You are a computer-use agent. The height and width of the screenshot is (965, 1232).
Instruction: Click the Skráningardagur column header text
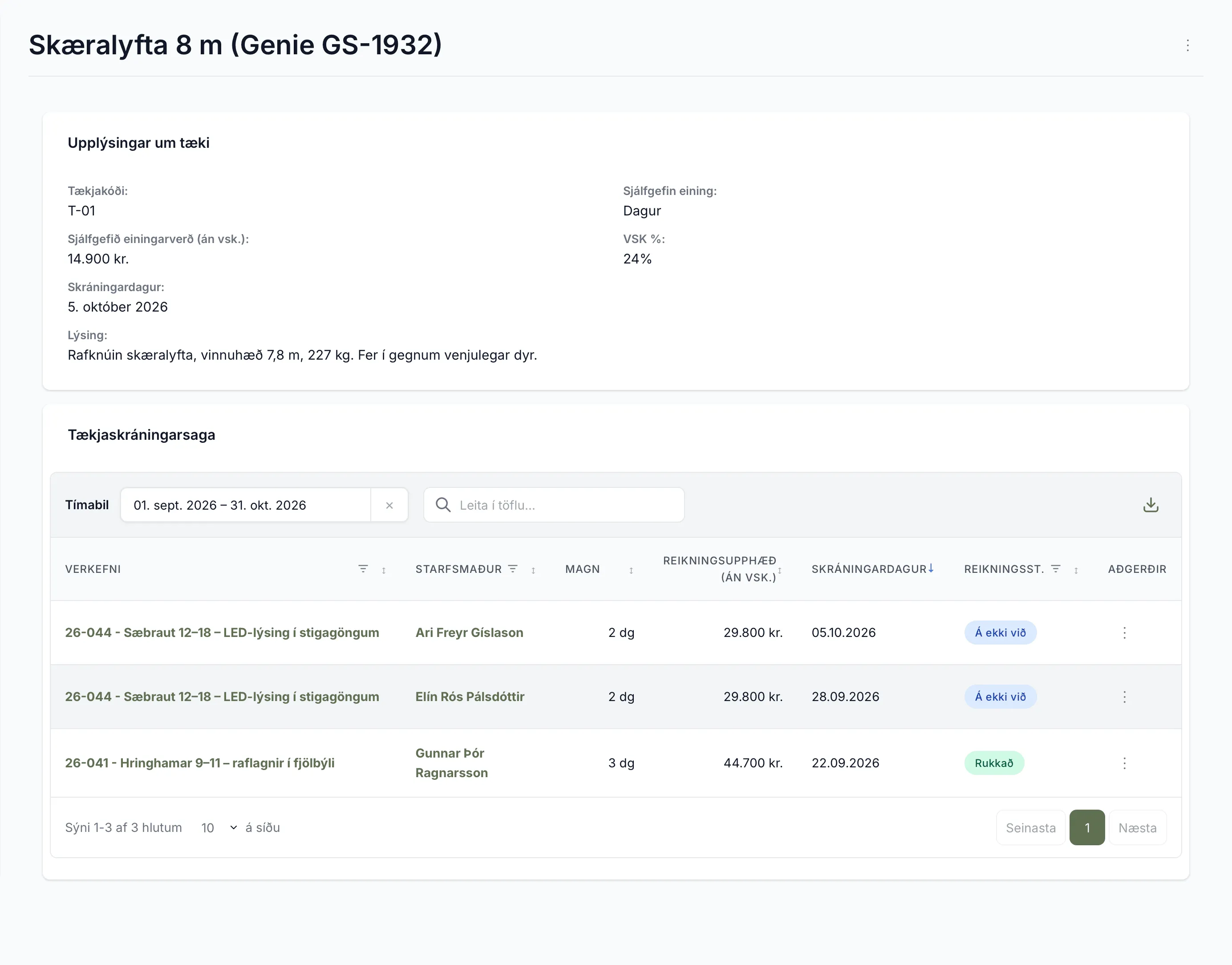click(869, 569)
